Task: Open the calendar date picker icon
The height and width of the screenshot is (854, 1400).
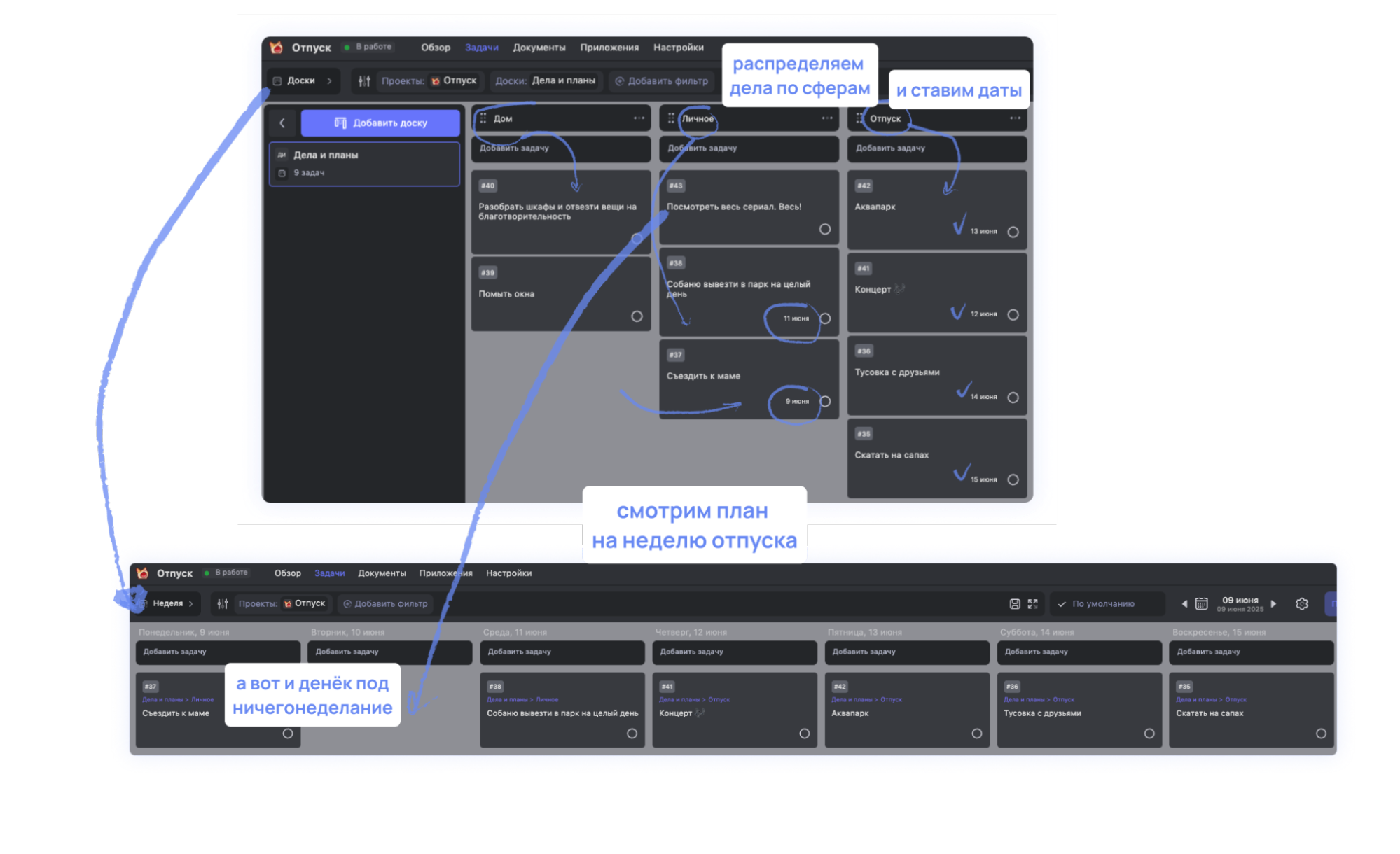Action: point(1201,603)
